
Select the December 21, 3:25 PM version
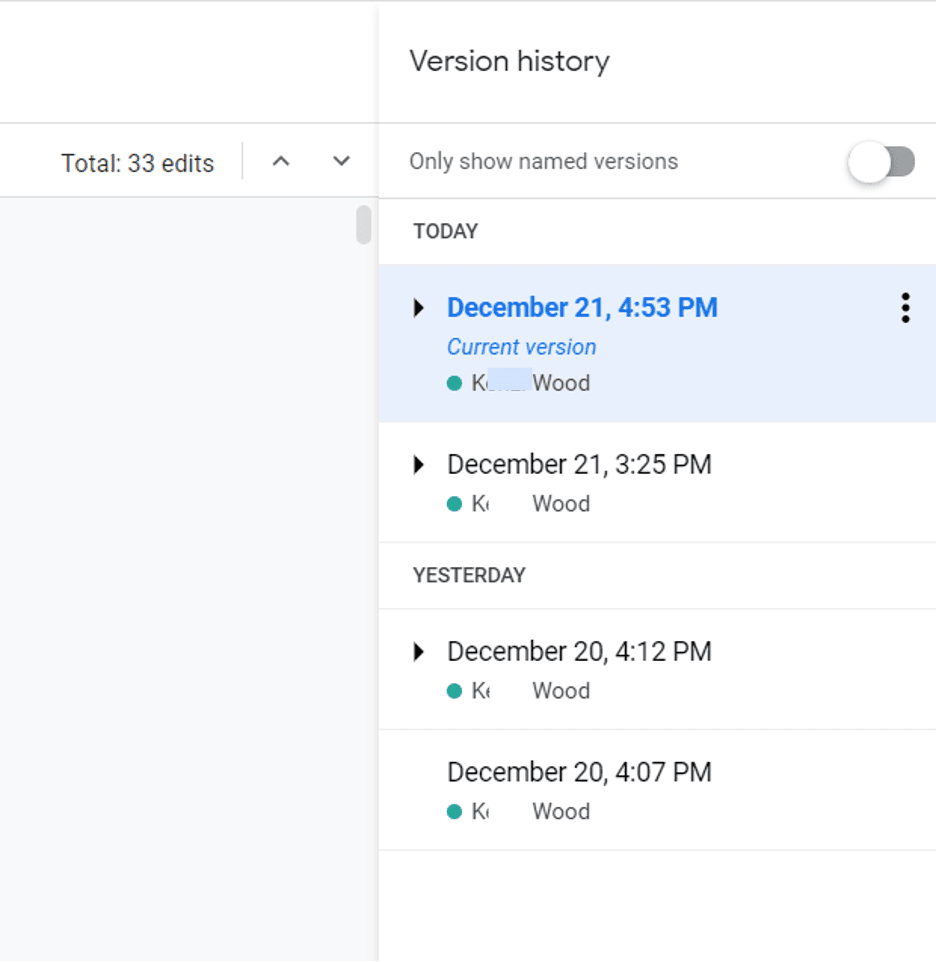[x=579, y=465]
